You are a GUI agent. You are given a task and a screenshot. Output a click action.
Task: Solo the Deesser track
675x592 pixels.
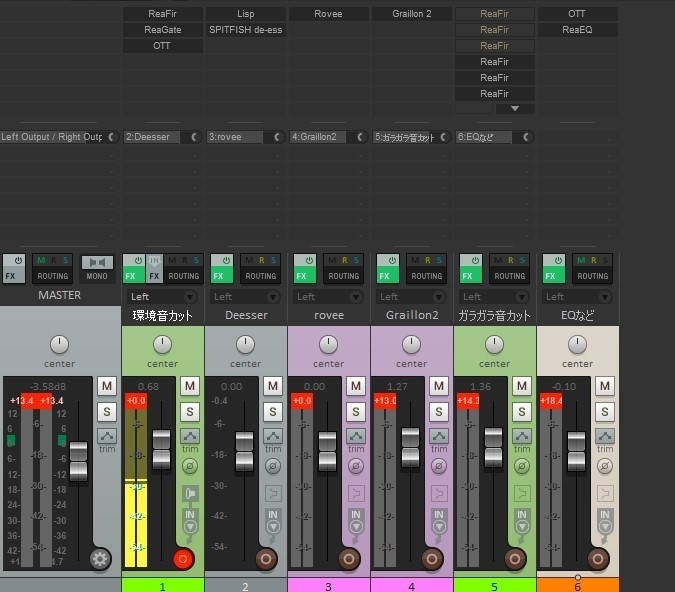click(x=273, y=412)
